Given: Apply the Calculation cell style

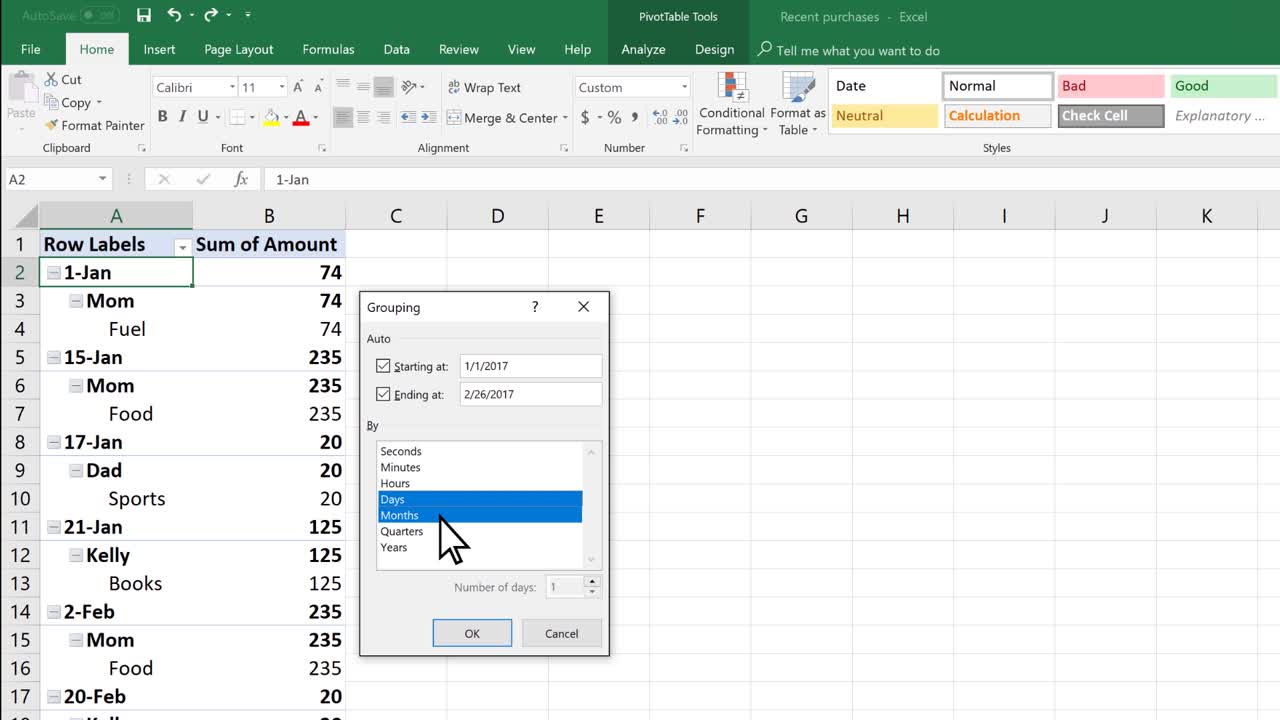Looking at the screenshot, I should pyautogui.click(x=998, y=116).
